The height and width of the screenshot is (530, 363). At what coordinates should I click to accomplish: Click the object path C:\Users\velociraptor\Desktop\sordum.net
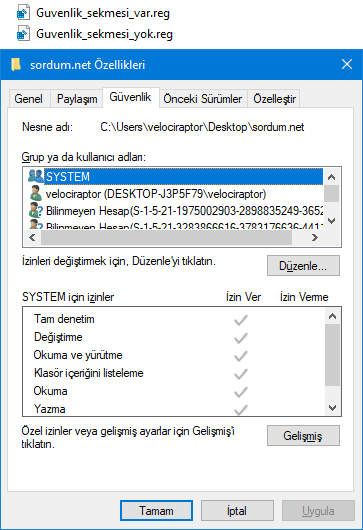tap(202, 127)
